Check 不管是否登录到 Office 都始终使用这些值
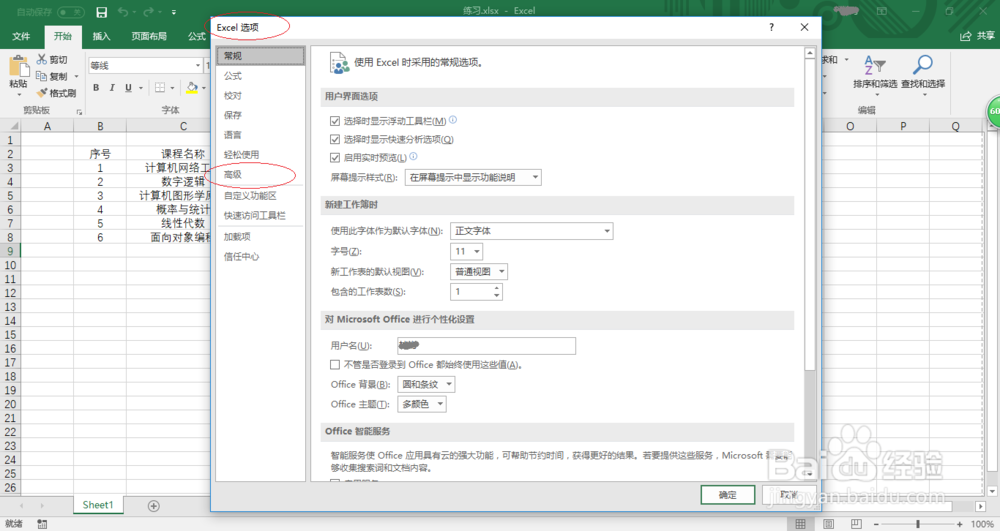Screen dimensions: 1000x531 (335, 365)
